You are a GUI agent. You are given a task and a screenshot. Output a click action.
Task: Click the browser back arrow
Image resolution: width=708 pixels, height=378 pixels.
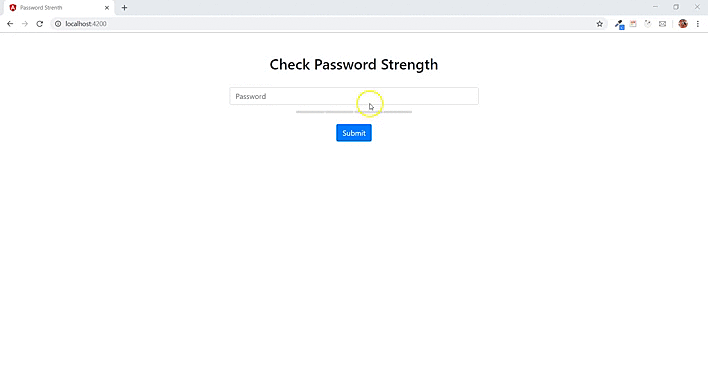[10, 24]
